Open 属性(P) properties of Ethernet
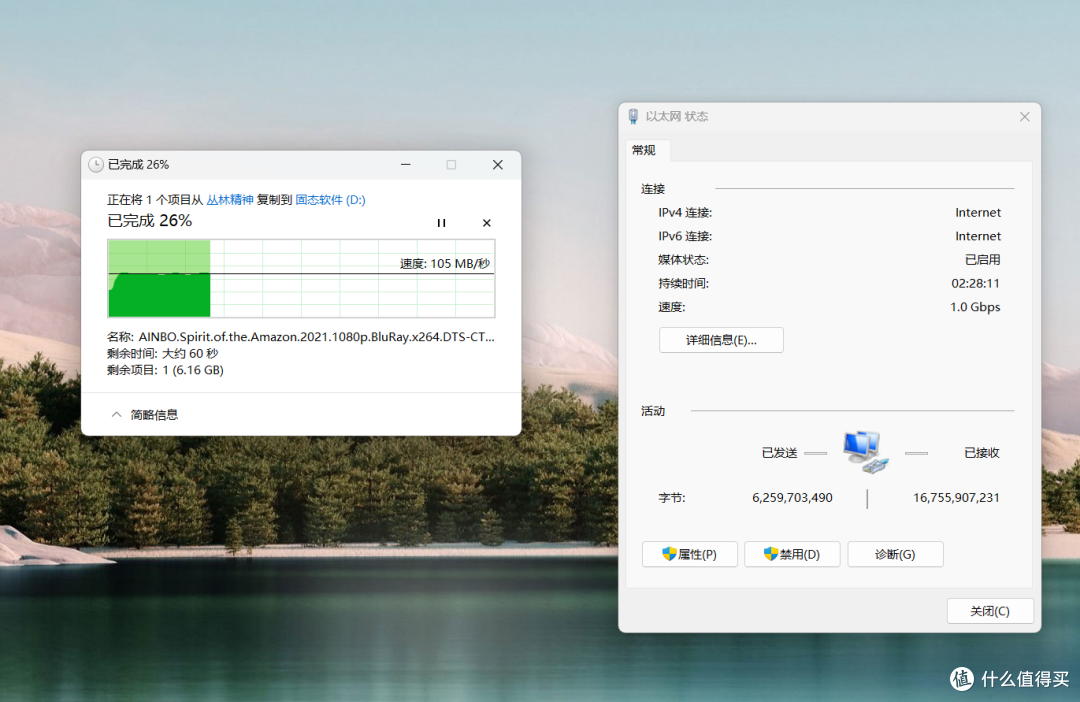The image size is (1080, 702). pos(689,554)
